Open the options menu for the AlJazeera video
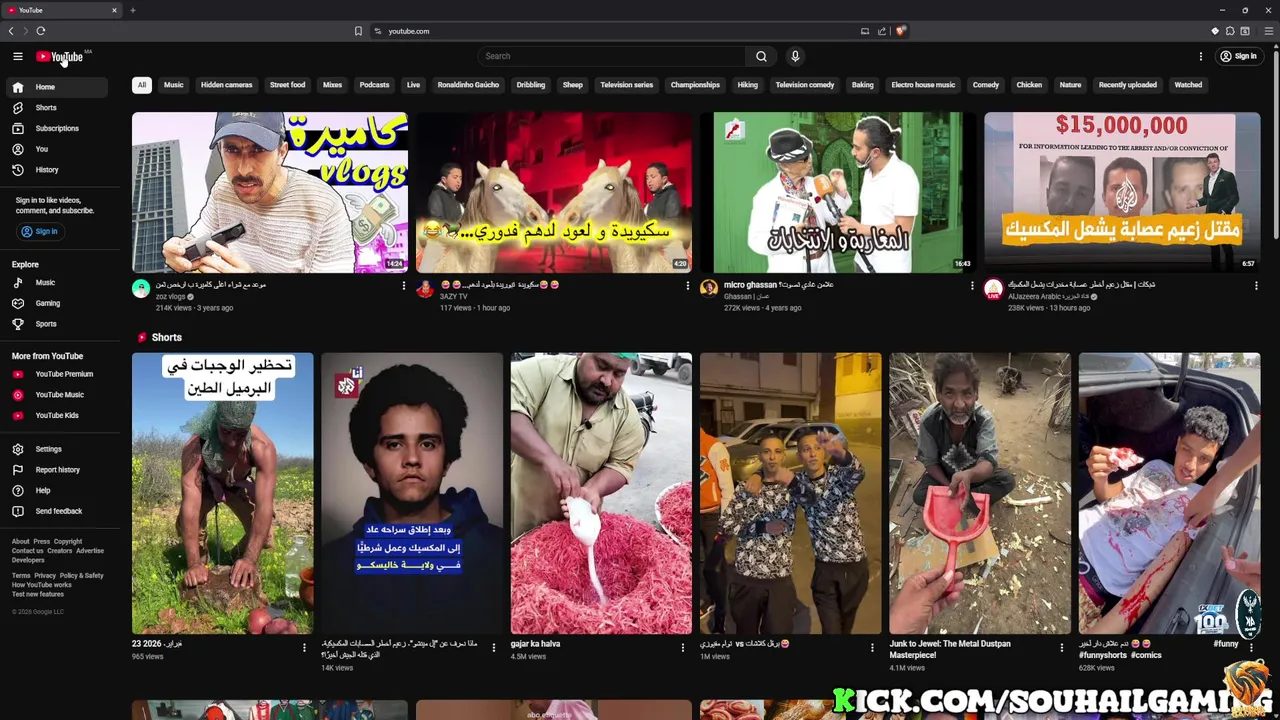1280x720 pixels. click(1256, 286)
